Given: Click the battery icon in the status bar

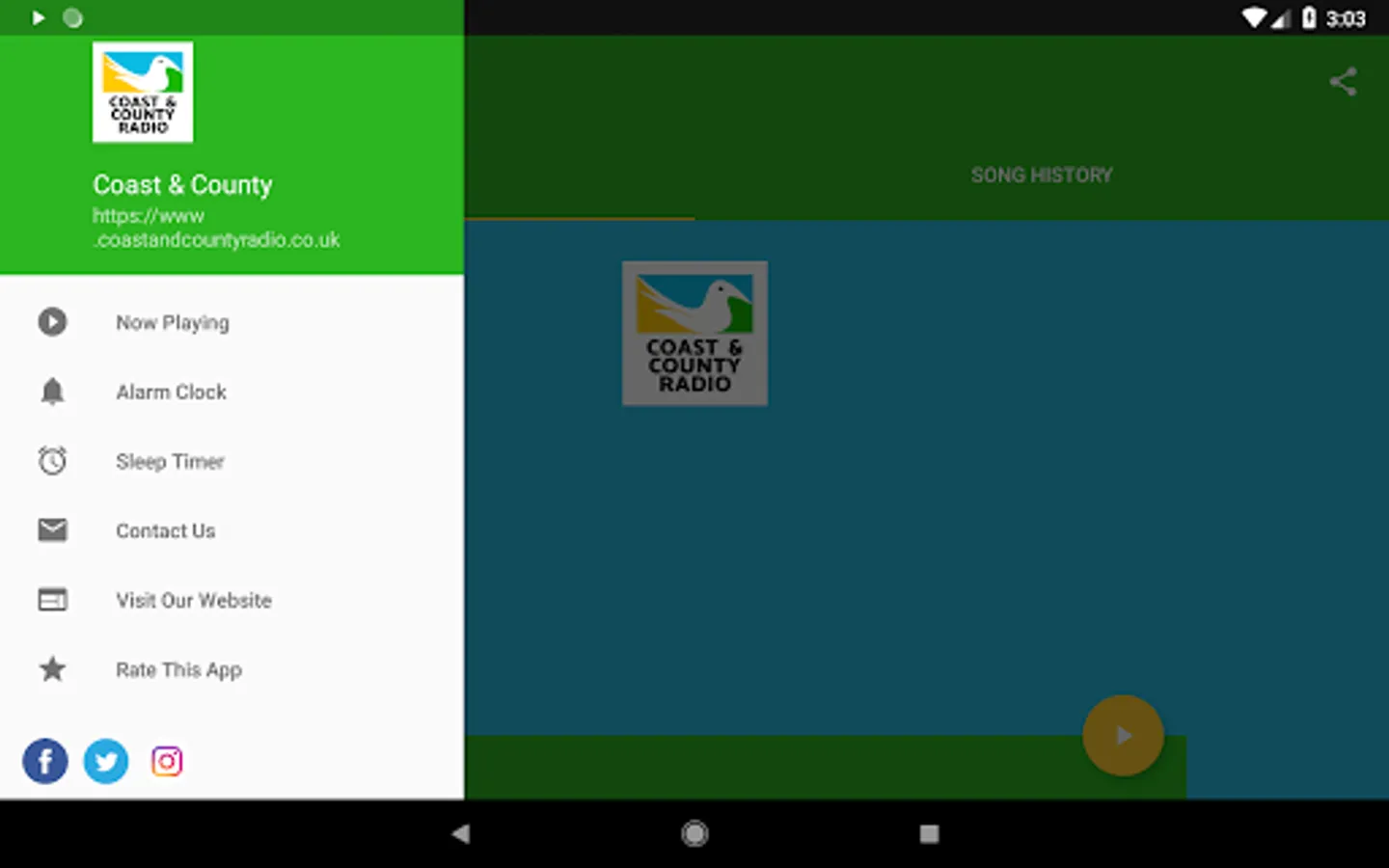Looking at the screenshot, I should [1309, 17].
